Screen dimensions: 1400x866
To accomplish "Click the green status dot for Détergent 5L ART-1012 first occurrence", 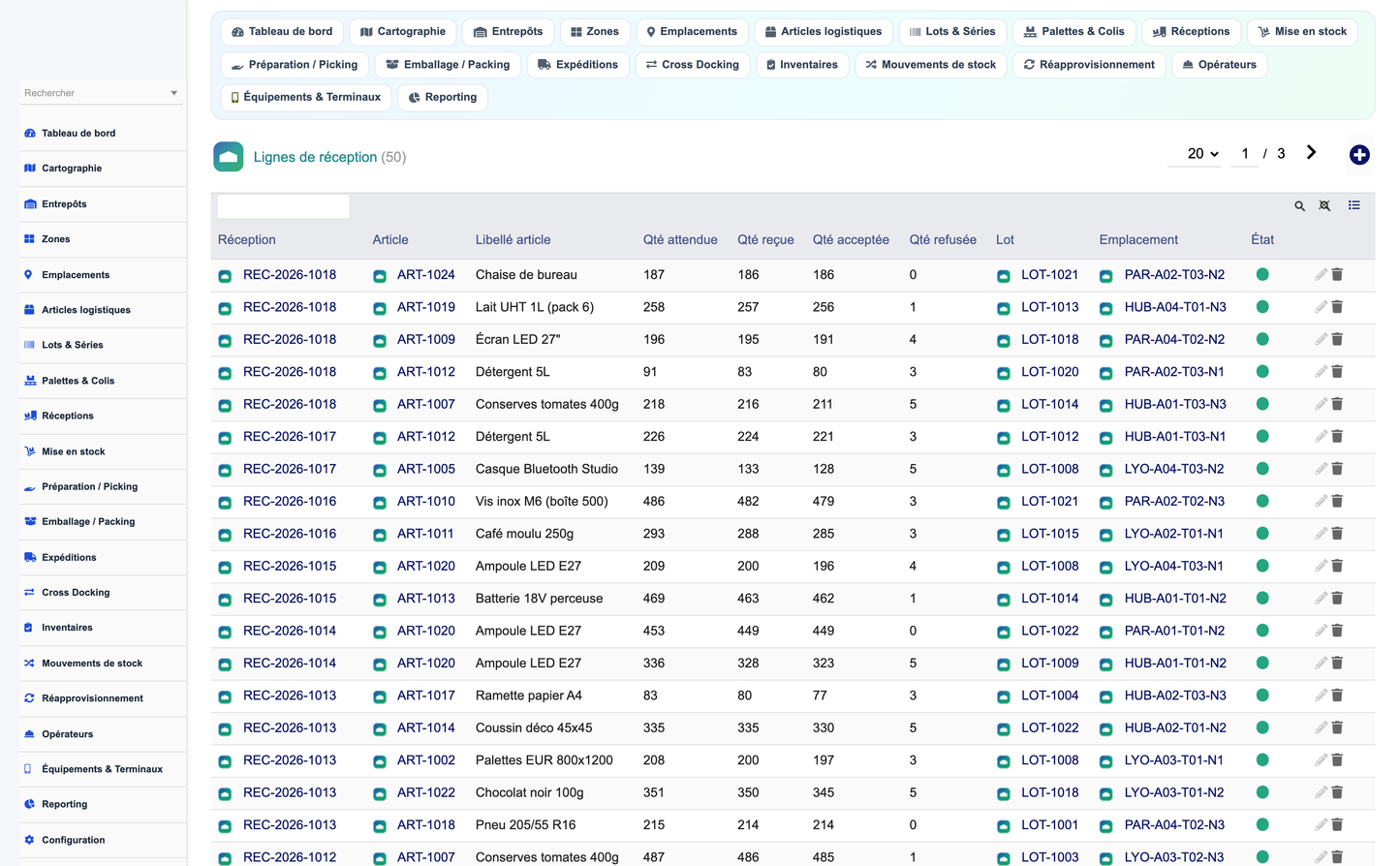I will [1262, 372].
